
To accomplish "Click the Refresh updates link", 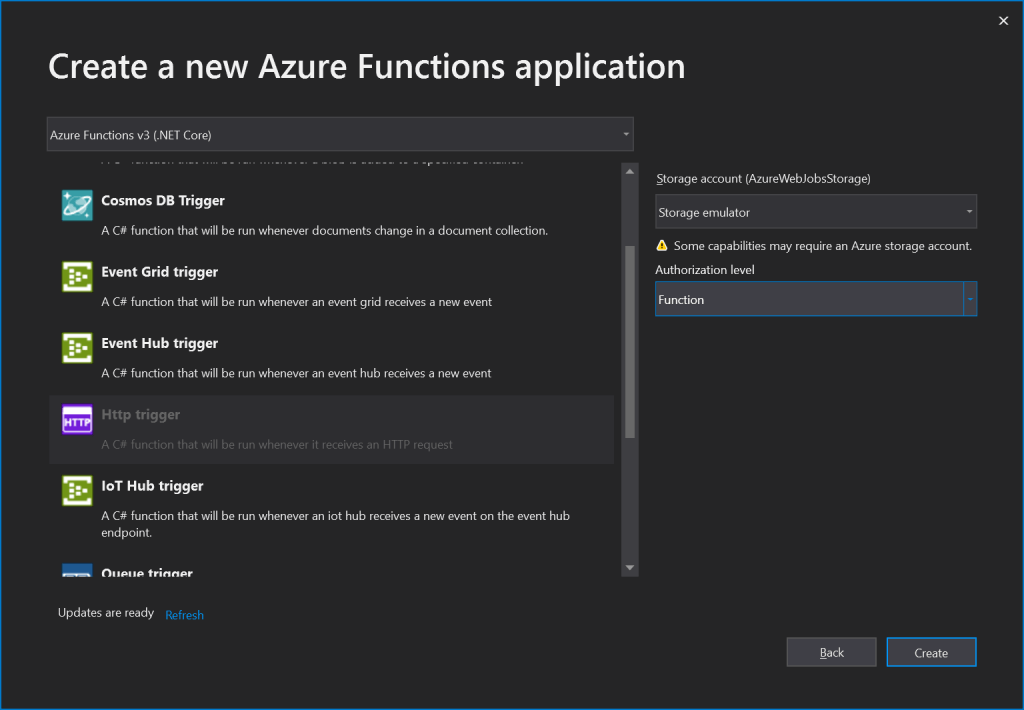I will [x=184, y=615].
